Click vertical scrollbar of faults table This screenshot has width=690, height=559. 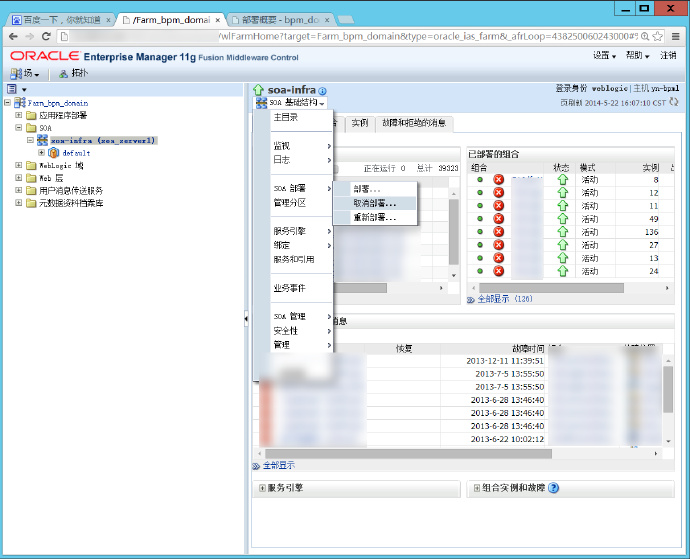tap(668, 389)
